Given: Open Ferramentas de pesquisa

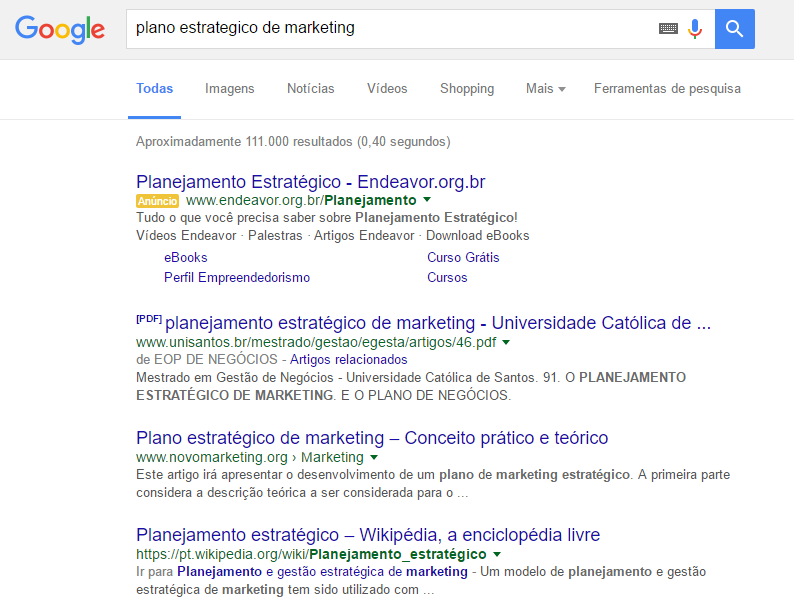Looking at the screenshot, I should pyautogui.click(x=667, y=89).
